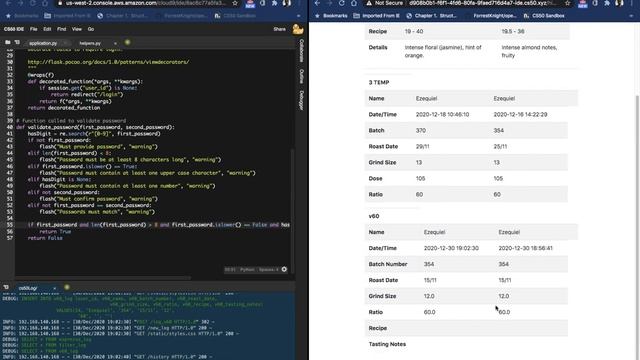Screen dimensions: 640x360
Task: Open editor settings gear icon in status bar
Action: pyautogui.click(x=284, y=269)
